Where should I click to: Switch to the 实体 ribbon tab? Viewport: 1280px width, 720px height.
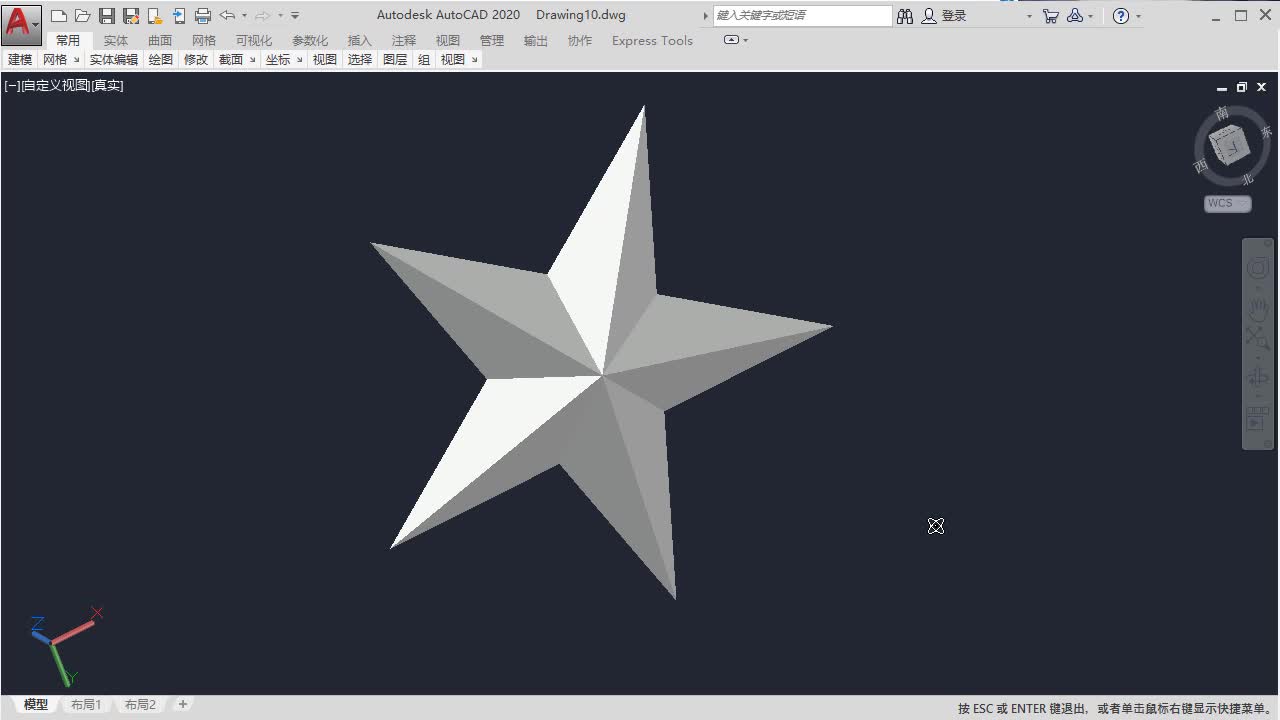tap(116, 41)
